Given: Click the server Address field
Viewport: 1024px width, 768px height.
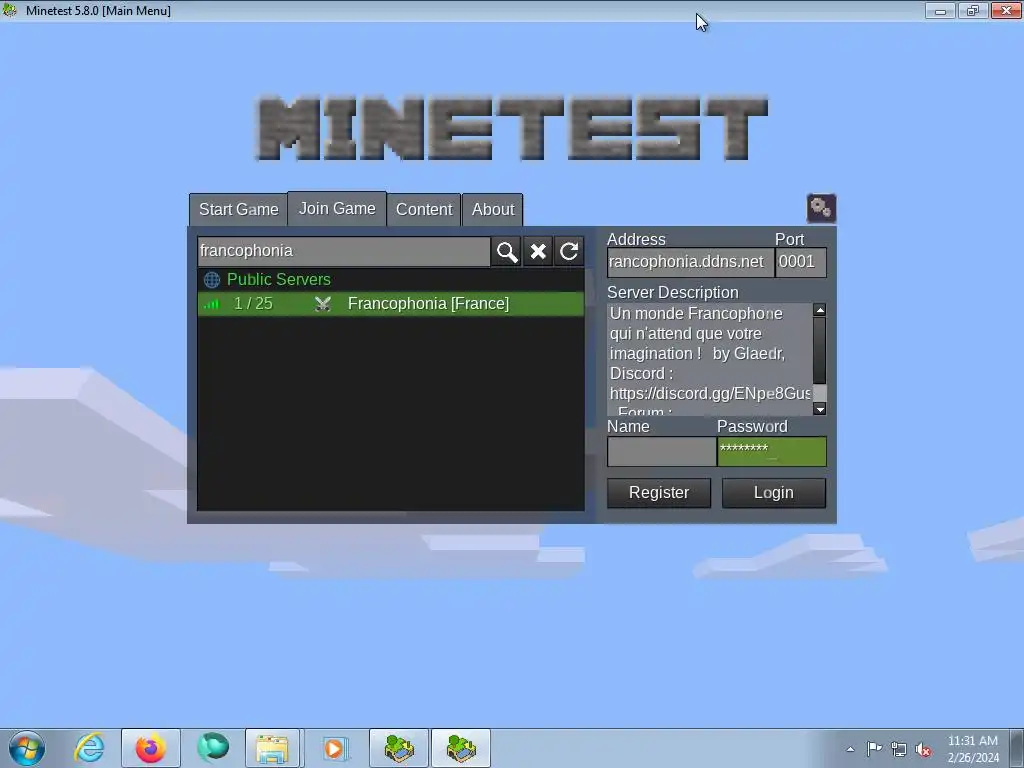Looking at the screenshot, I should coord(690,262).
